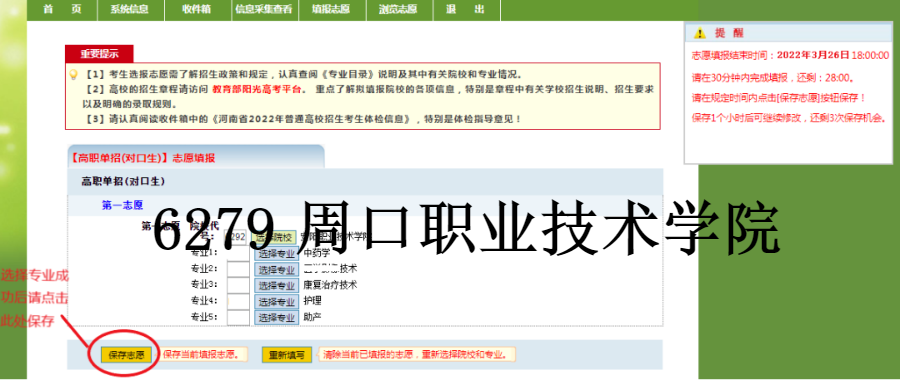Focus the 专业5 code input box
The height and width of the screenshot is (380, 900).
pyautogui.click(x=238, y=317)
